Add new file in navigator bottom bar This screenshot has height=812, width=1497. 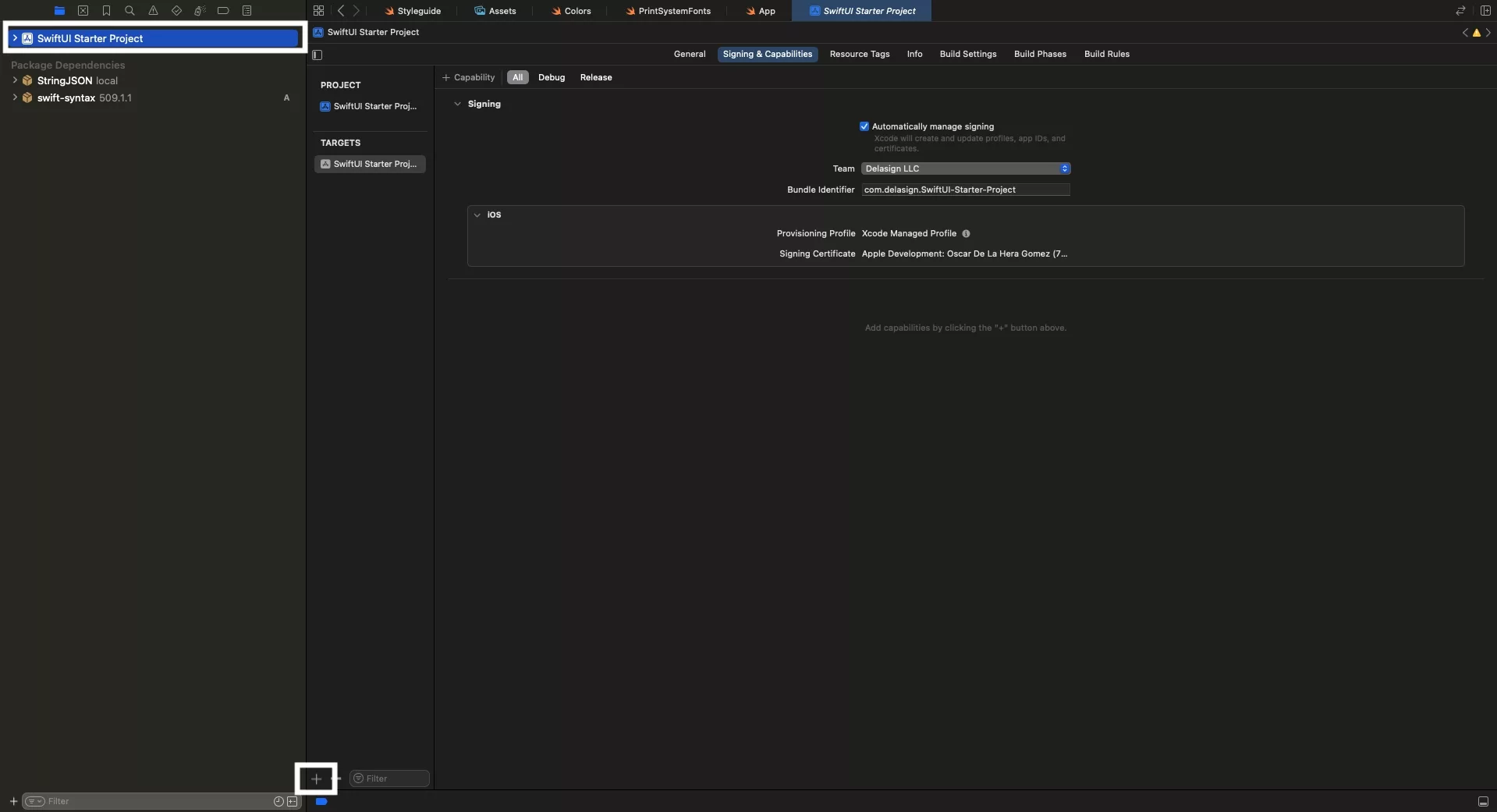pyautogui.click(x=13, y=801)
